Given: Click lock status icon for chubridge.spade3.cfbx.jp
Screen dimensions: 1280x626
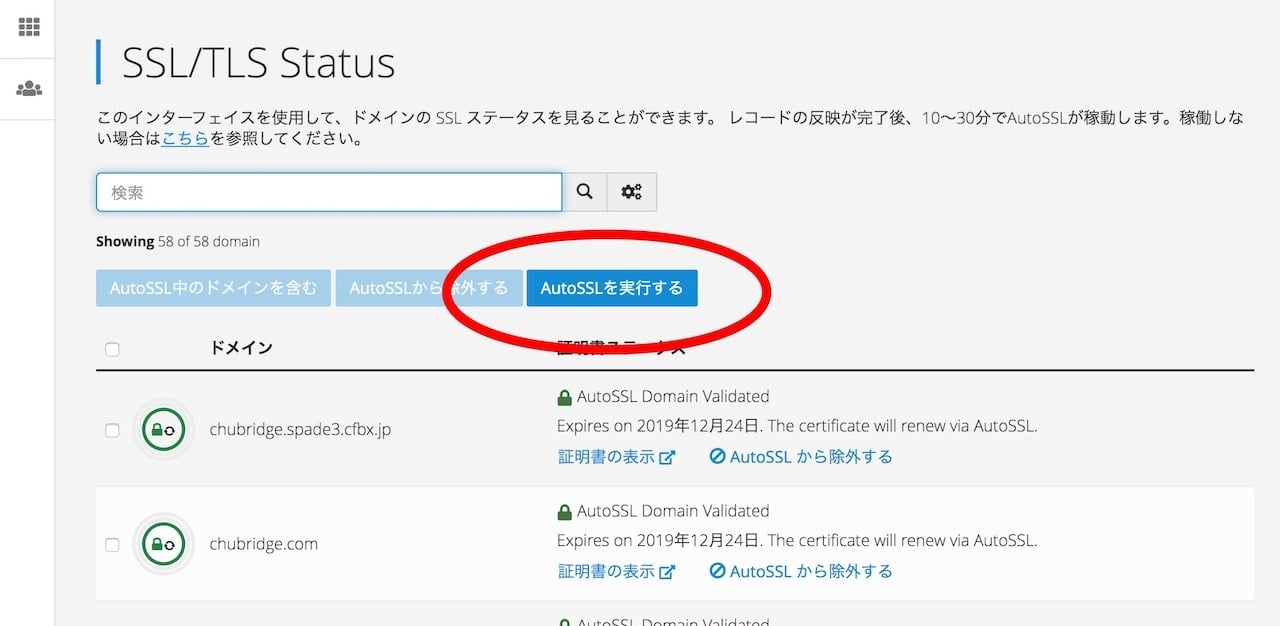Looking at the screenshot, I should 163,429.
